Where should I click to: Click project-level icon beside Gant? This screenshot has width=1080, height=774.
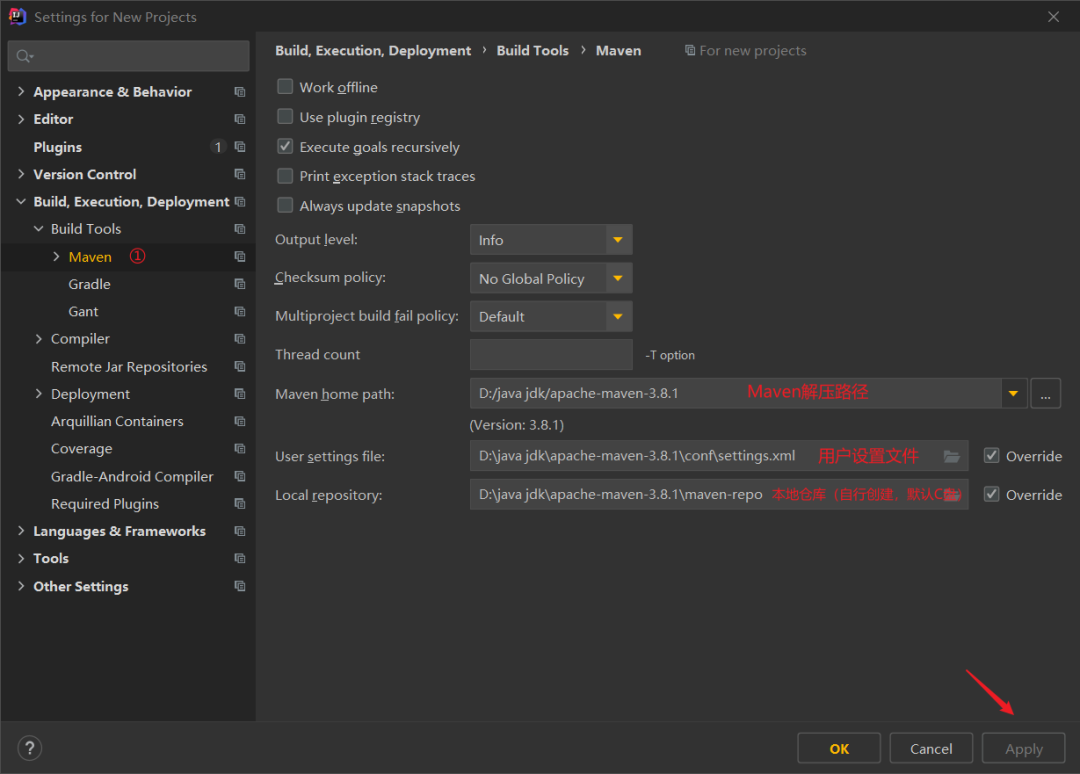pos(240,311)
